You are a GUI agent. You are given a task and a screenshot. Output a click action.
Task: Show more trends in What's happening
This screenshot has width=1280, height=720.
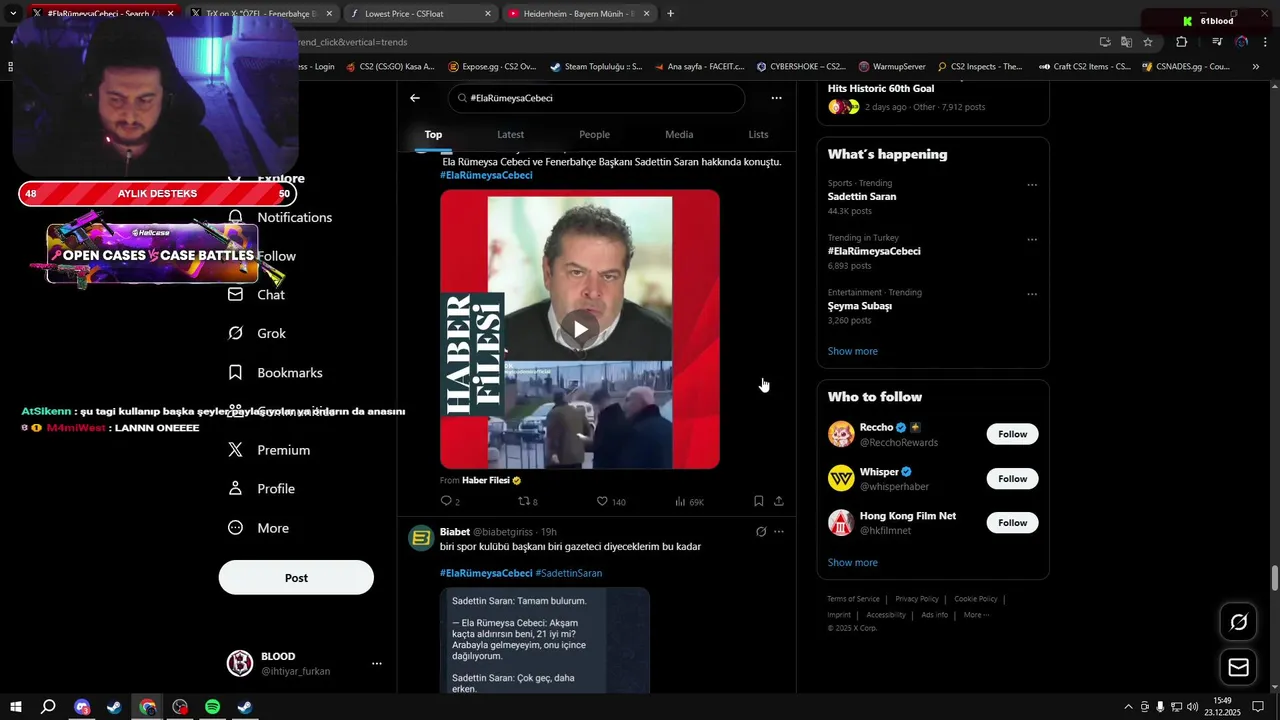click(x=852, y=351)
